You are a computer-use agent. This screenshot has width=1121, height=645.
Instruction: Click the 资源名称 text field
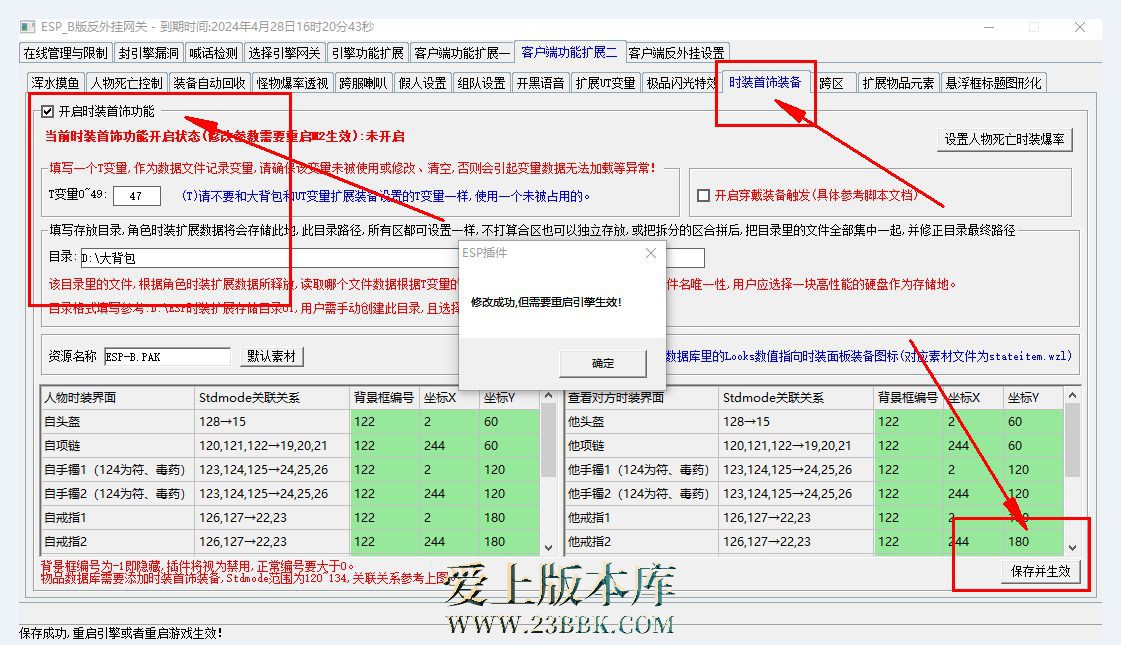167,356
